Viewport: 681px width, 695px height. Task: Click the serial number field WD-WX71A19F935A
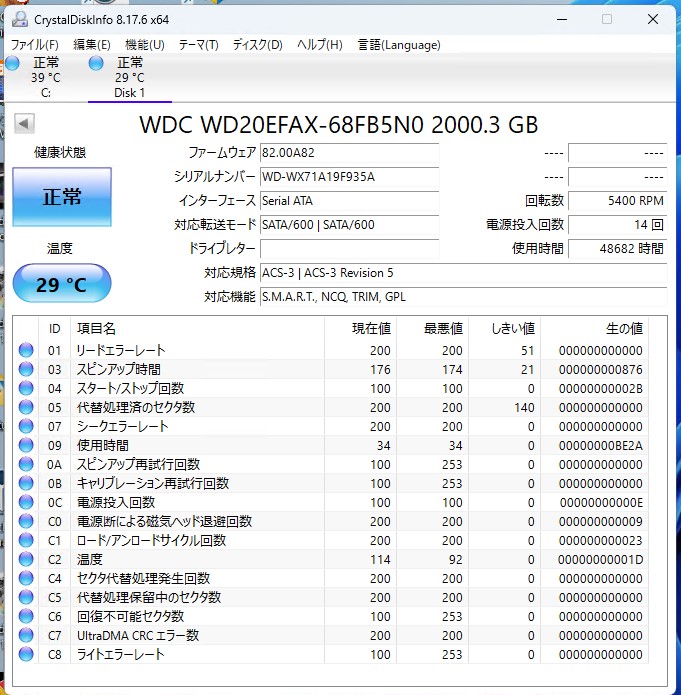tap(349, 177)
